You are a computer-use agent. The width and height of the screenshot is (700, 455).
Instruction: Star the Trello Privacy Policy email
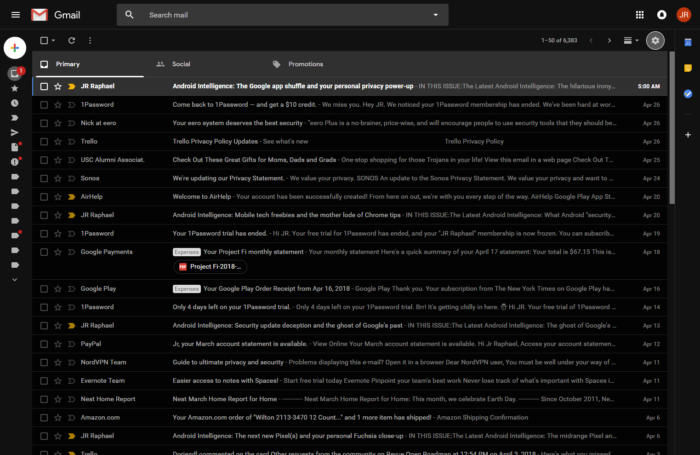tap(58, 142)
